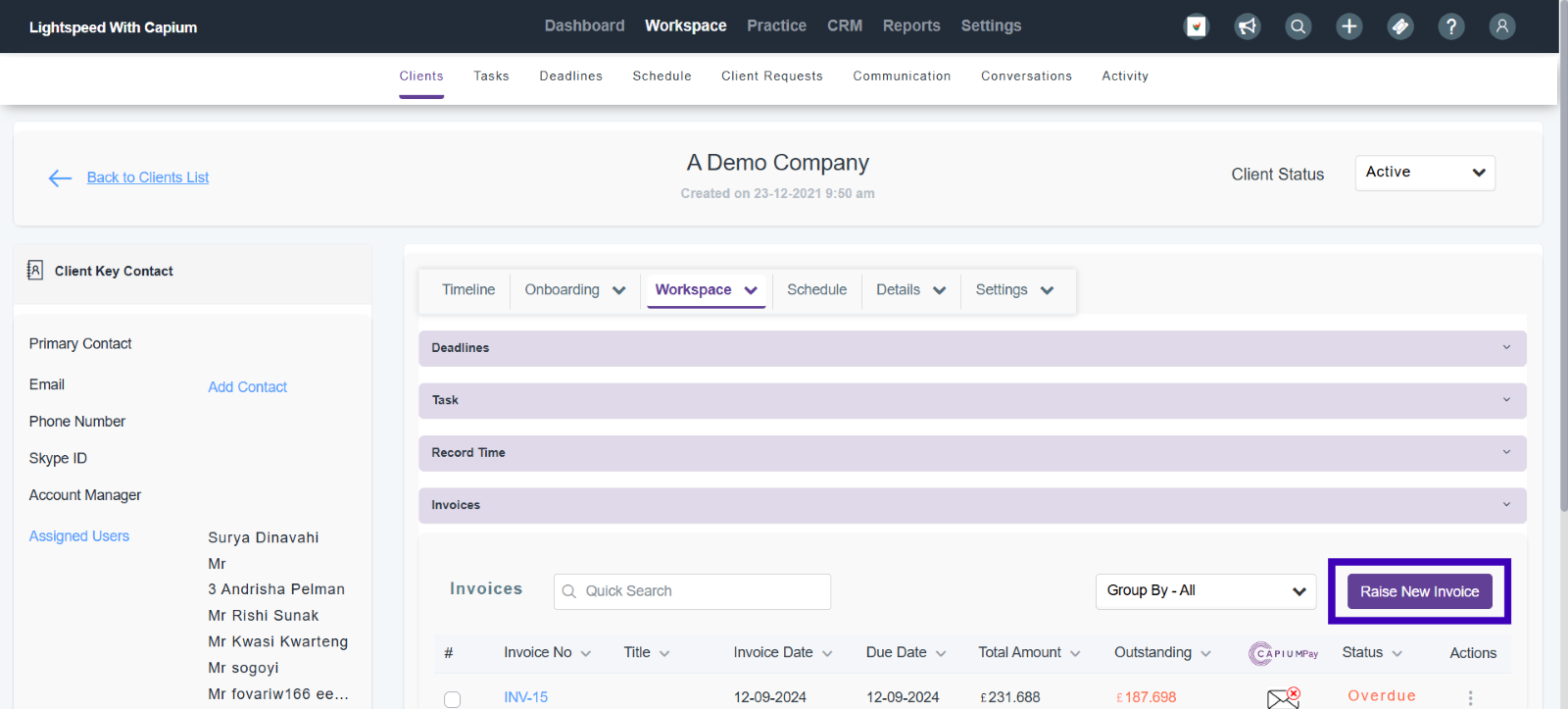Click the Assigned Users link

(79, 536)
